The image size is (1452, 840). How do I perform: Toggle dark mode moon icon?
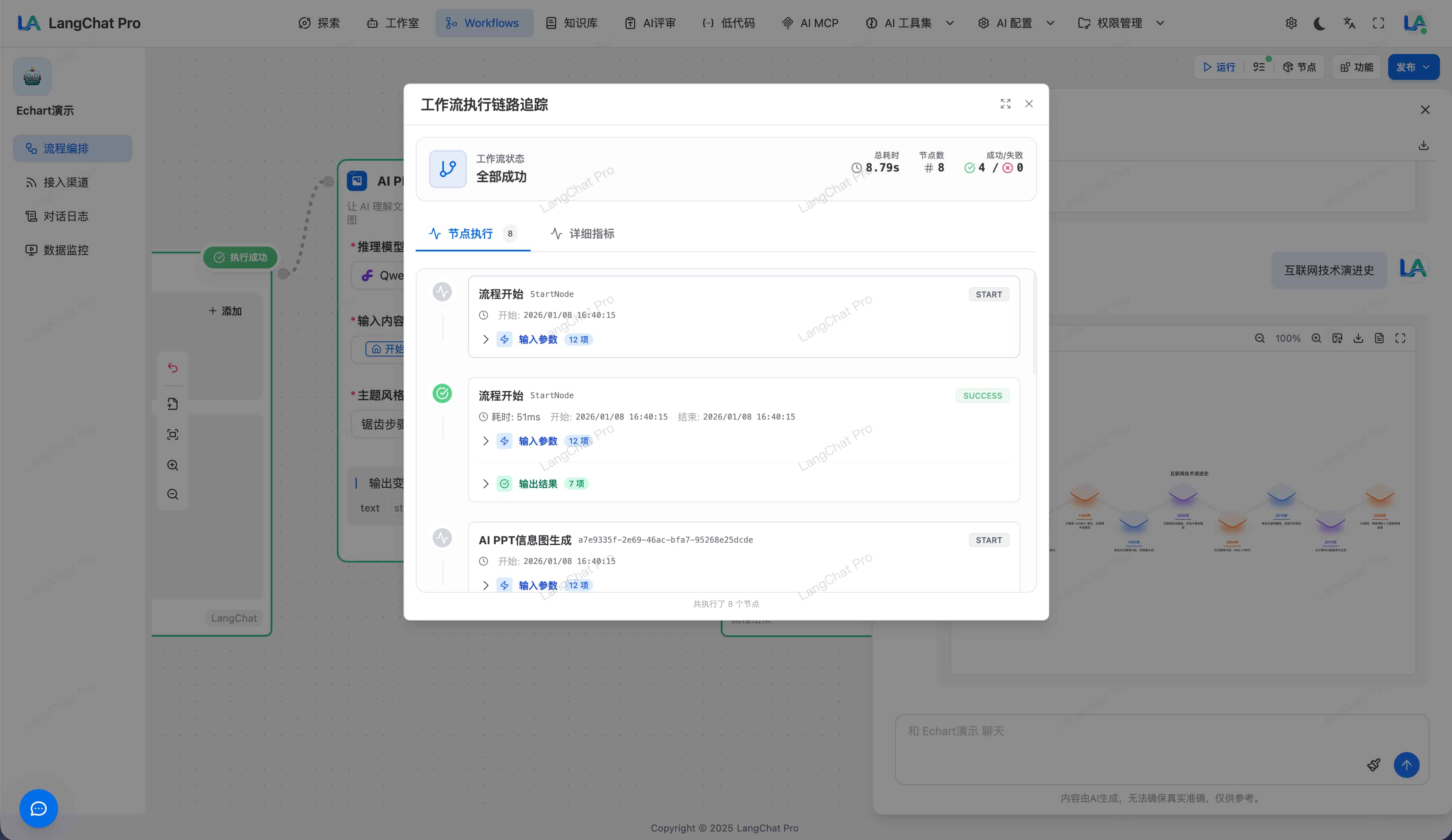click(x=1320, y=23)
